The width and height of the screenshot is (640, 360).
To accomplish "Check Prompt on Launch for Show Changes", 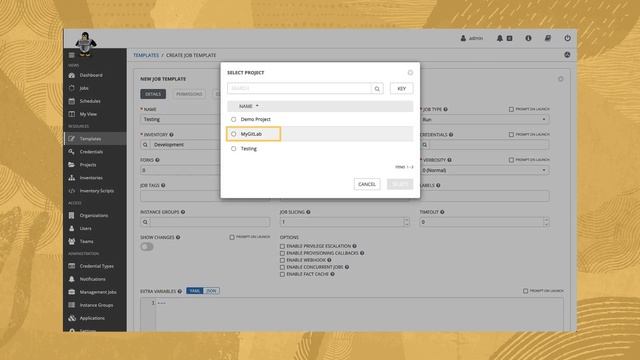I will 232,237.
